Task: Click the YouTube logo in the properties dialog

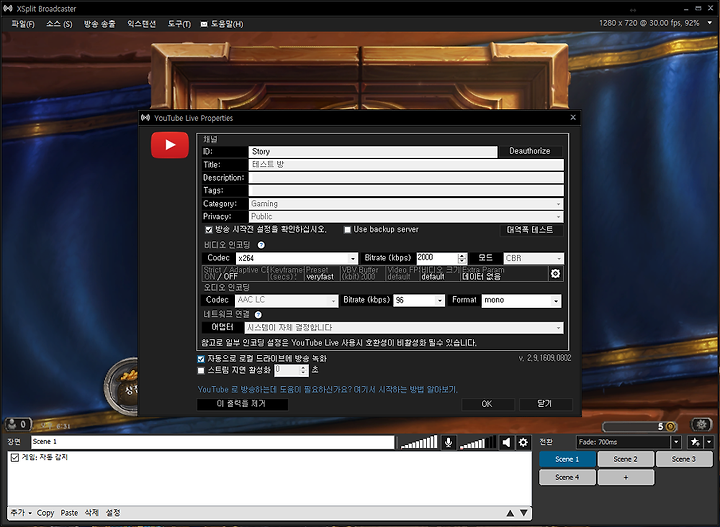Action: (x=169, y=145)
